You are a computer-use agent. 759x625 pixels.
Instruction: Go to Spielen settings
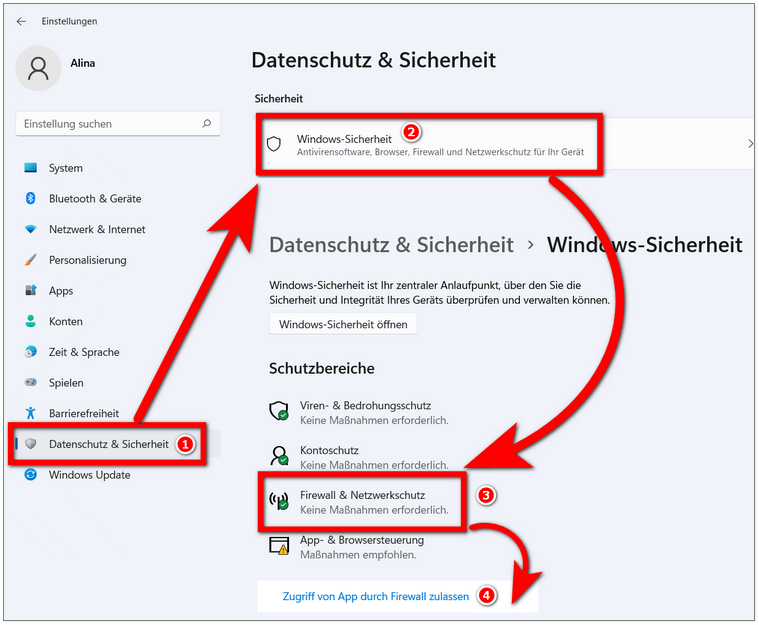click(66, 382)
